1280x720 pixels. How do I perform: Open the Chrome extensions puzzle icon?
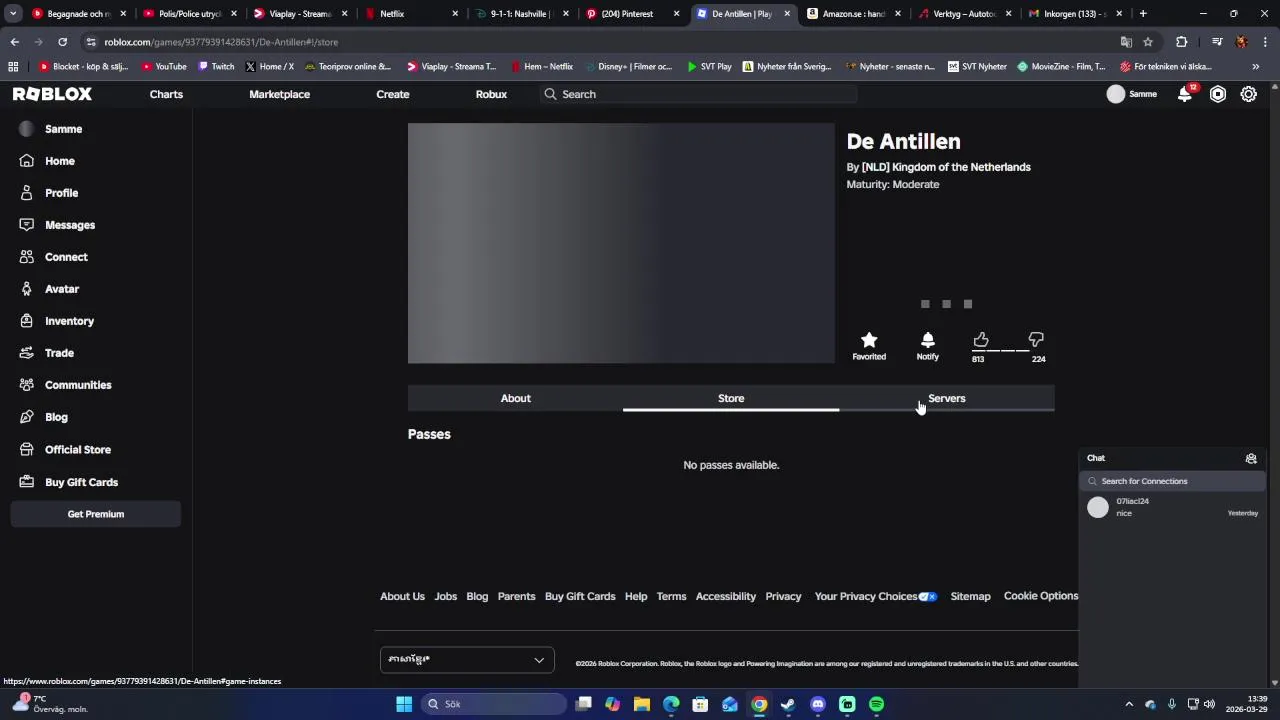pyautogui.click(x=1182, y=42)
